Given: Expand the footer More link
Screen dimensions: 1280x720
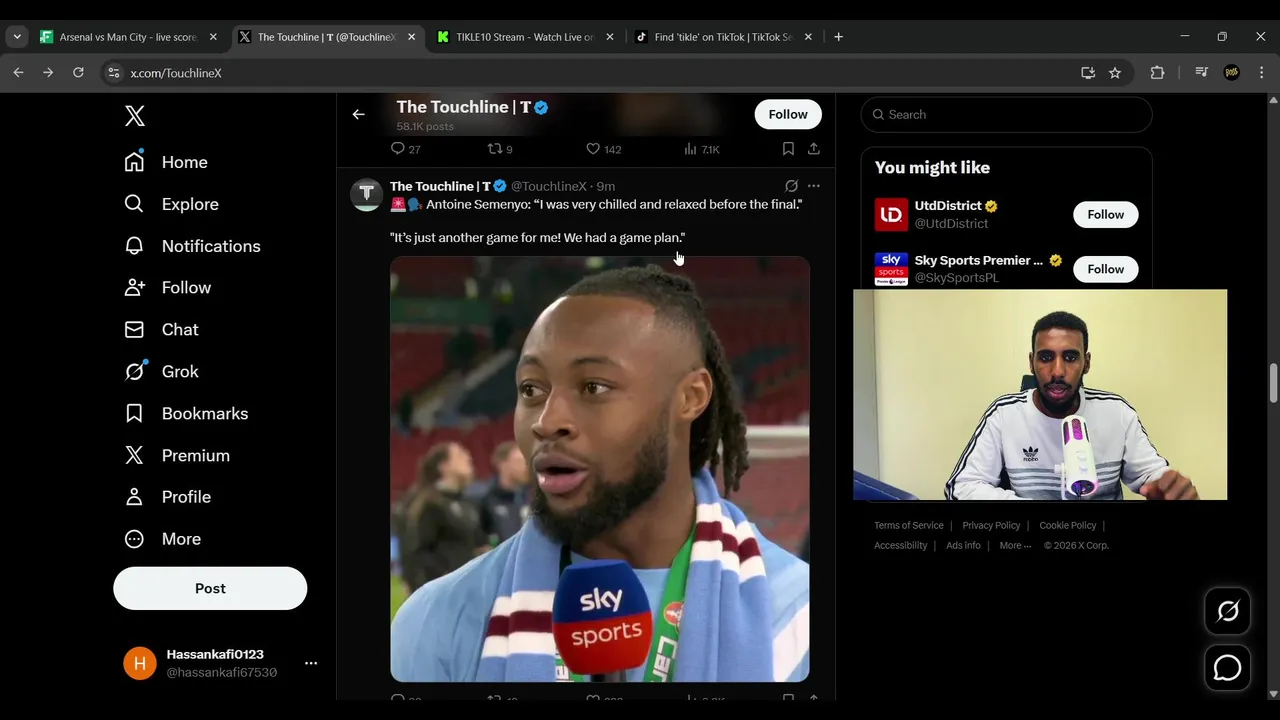Looking at the screenshot, I should point(1015,545).
